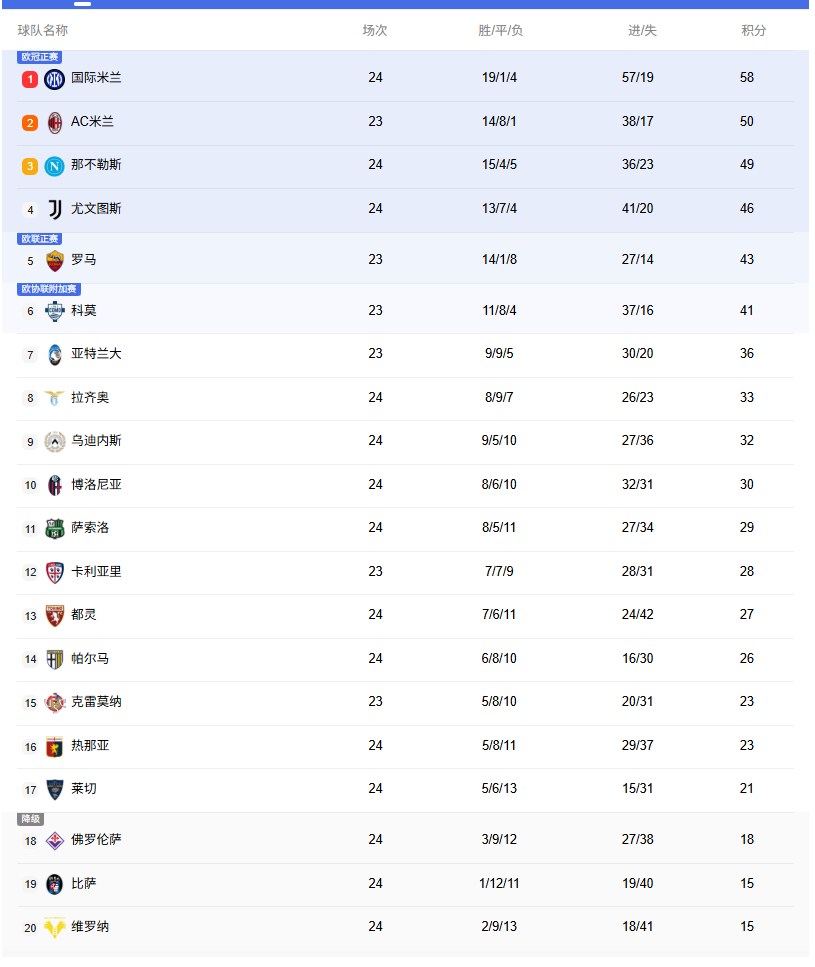Click the Verona (维罗纳) club logo

(55, 928)
